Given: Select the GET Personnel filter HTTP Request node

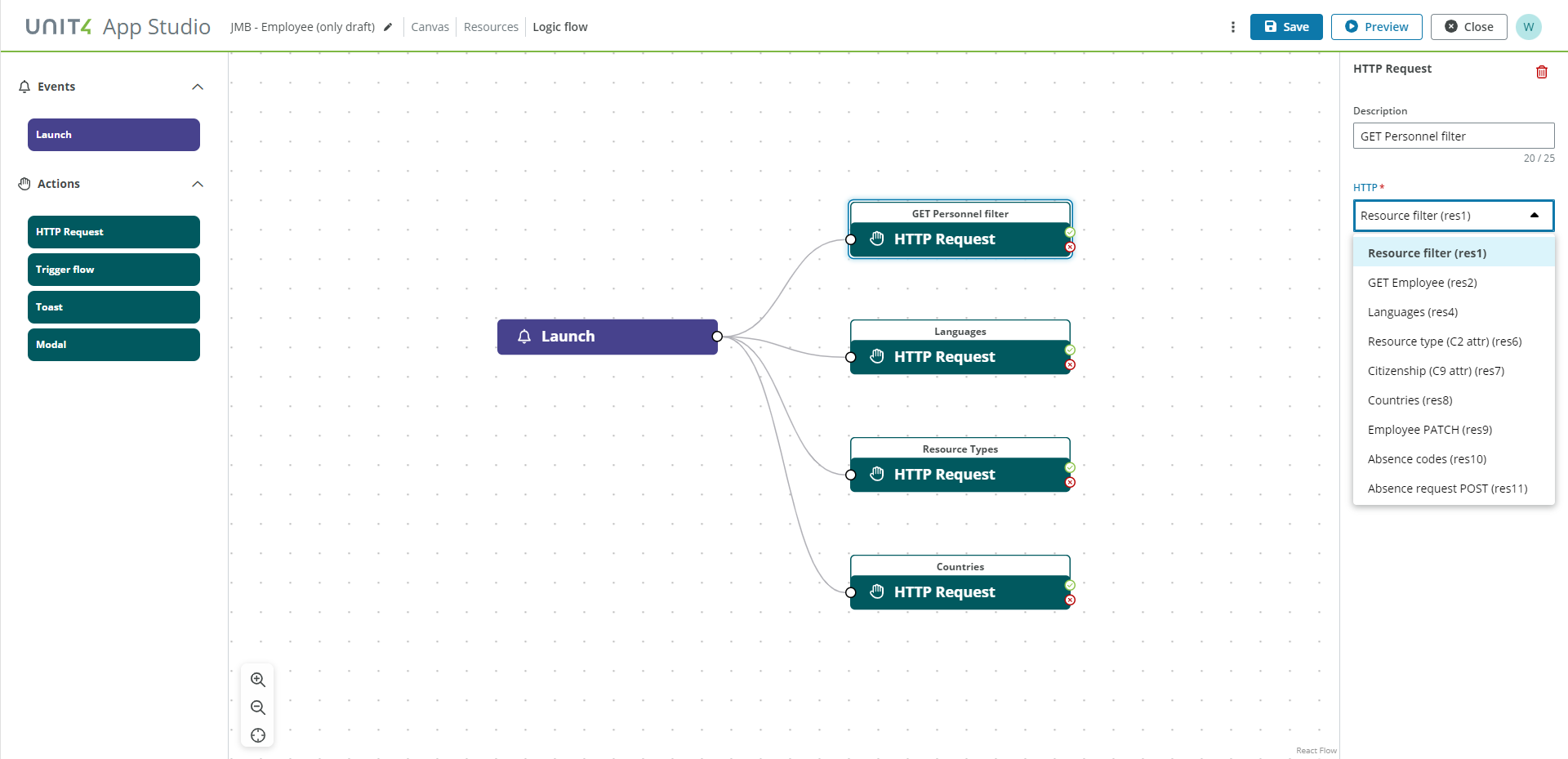Looking at the screenshot, I should click(x=960, y=230).
